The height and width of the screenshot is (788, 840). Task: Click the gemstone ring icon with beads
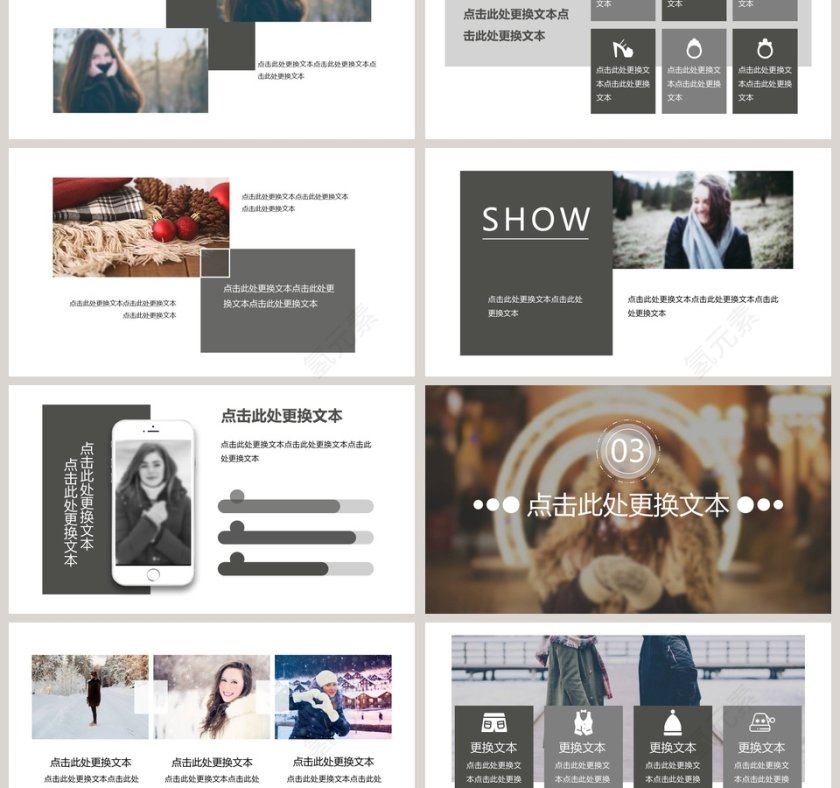click(764, 47)
